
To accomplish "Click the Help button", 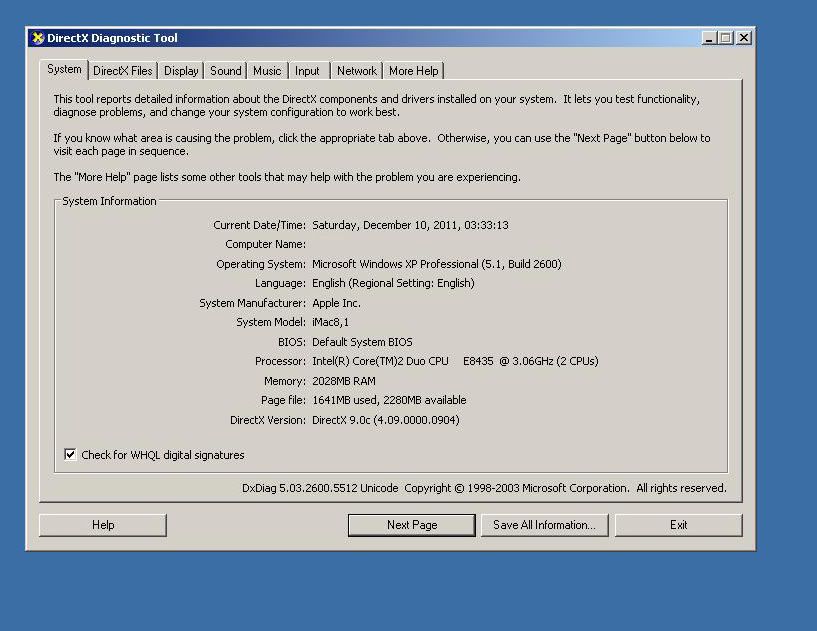I will coord(103,525).
